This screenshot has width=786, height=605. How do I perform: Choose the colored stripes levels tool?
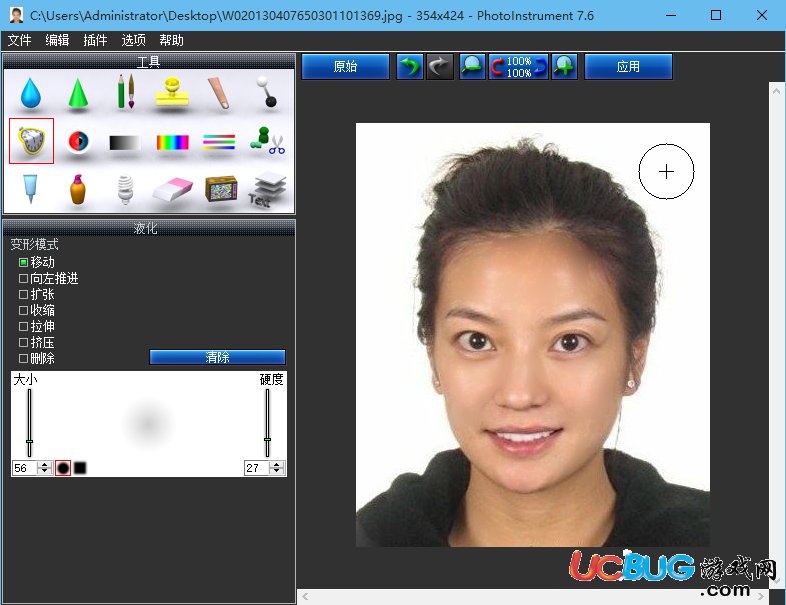pos(219,142)
